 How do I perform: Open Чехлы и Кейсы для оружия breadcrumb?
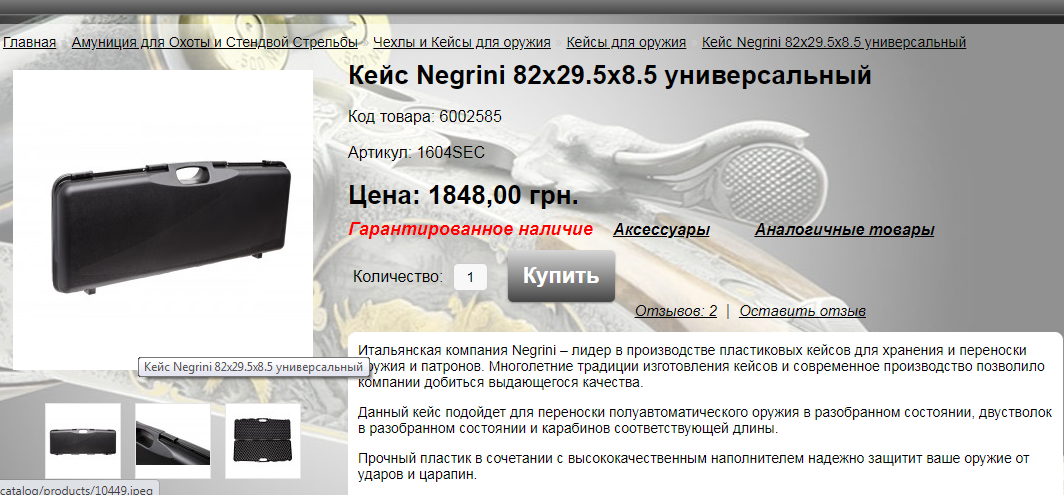click(x=462, y=43)
